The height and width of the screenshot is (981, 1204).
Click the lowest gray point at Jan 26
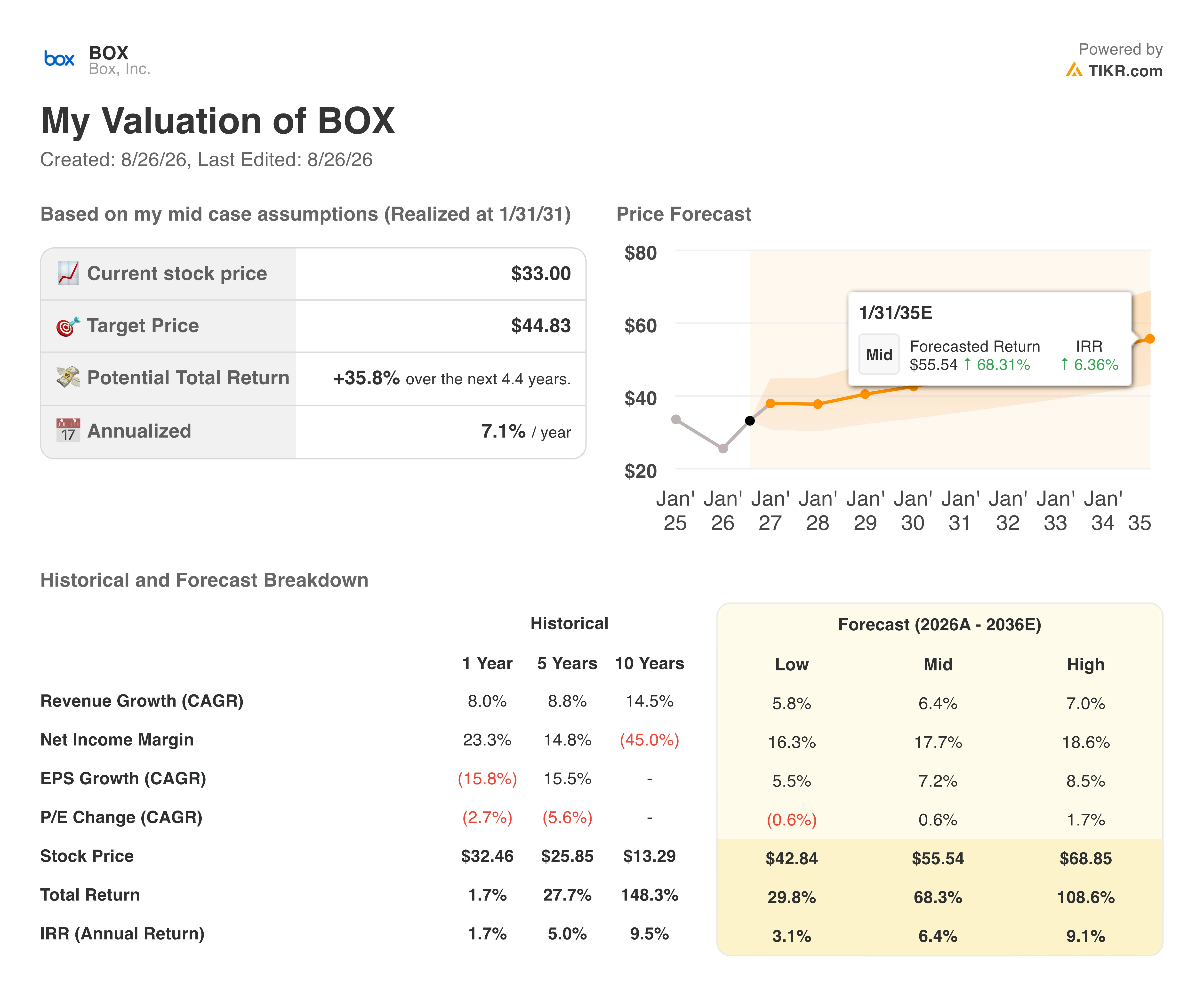click(723, 449)
